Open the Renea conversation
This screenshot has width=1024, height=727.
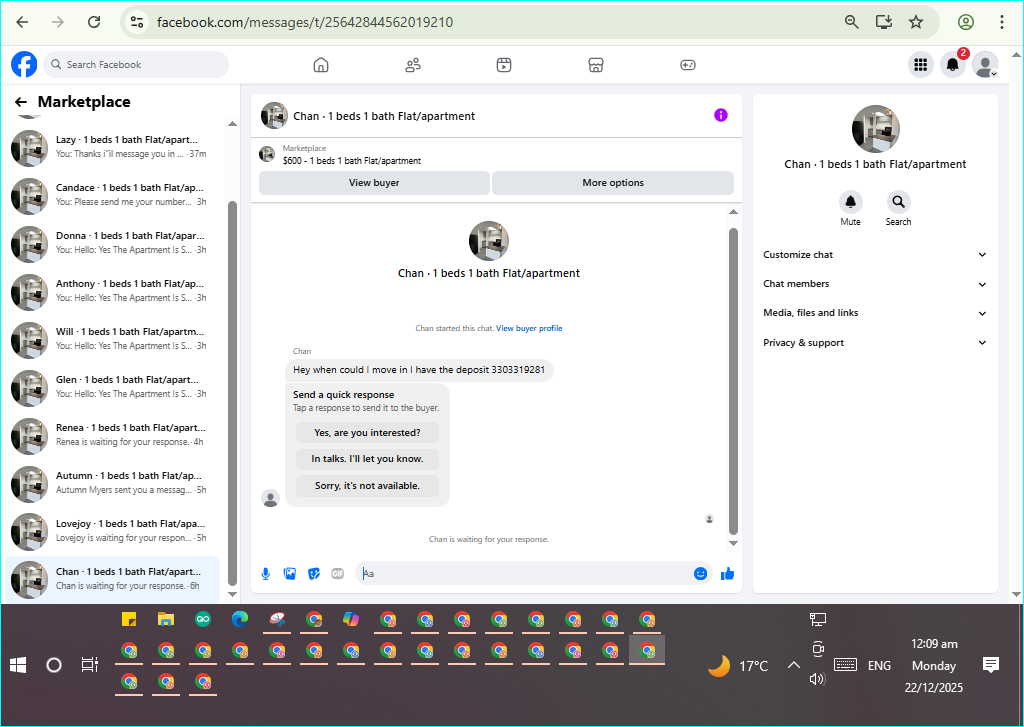tap(112, 435)
